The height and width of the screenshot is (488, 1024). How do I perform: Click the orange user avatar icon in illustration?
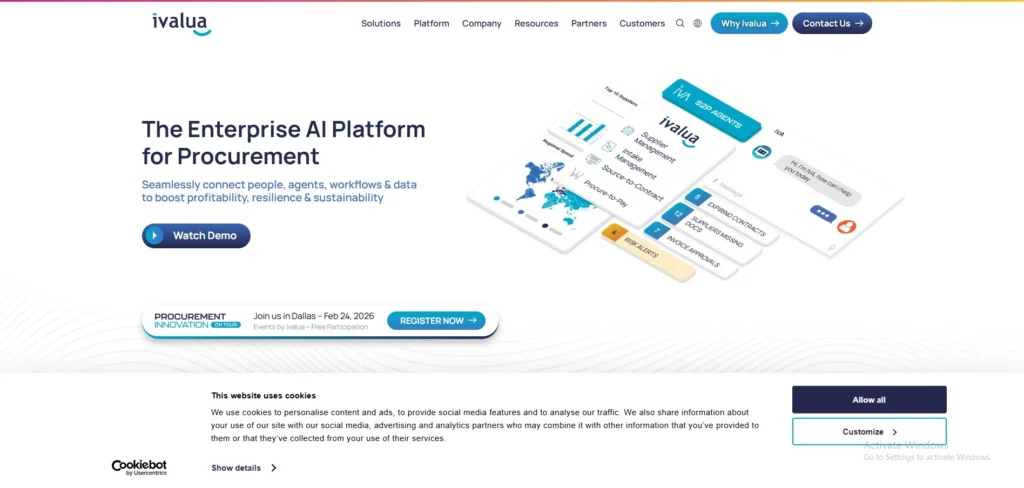click(x=846, y=227)
